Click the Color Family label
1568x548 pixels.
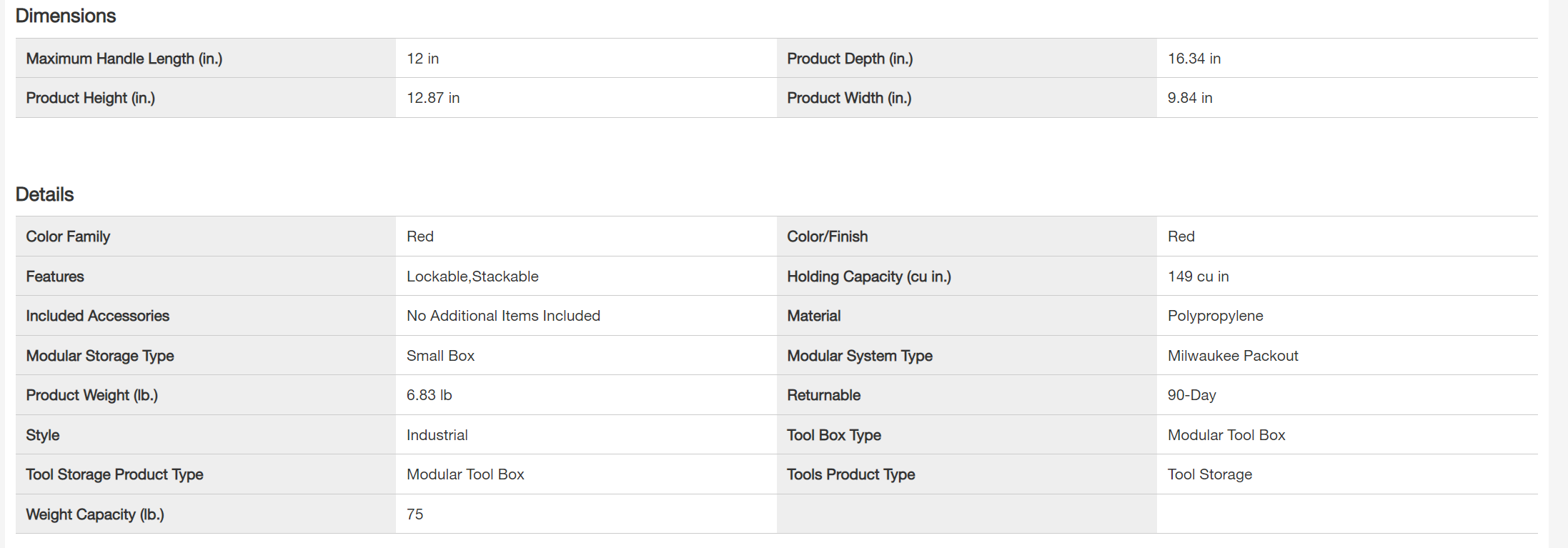[x=68, y=236]
